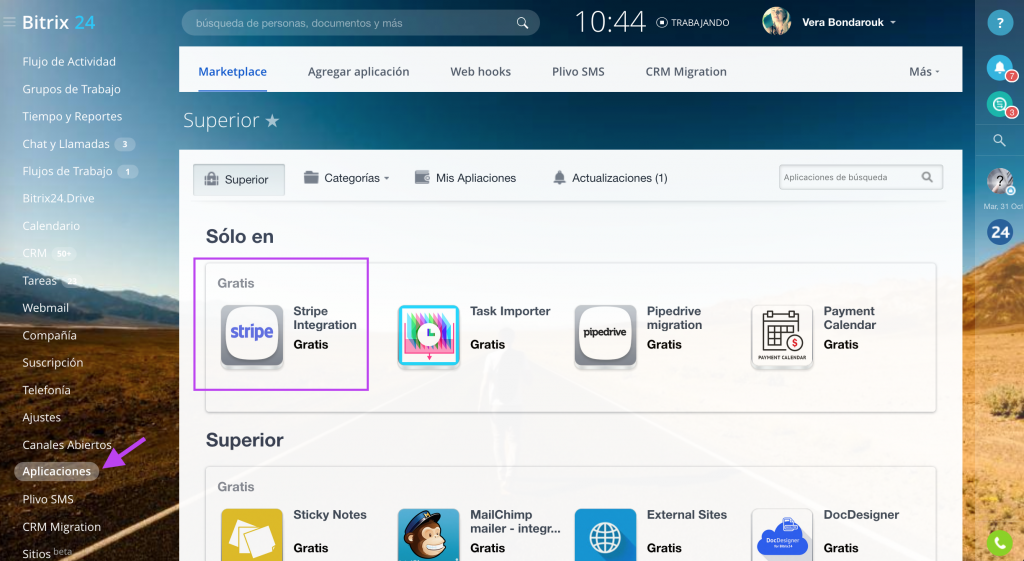Click the DocDesigner title link
Viewport: 1024px width, 561px height.
pyautogui.click(x=861, y=515)
